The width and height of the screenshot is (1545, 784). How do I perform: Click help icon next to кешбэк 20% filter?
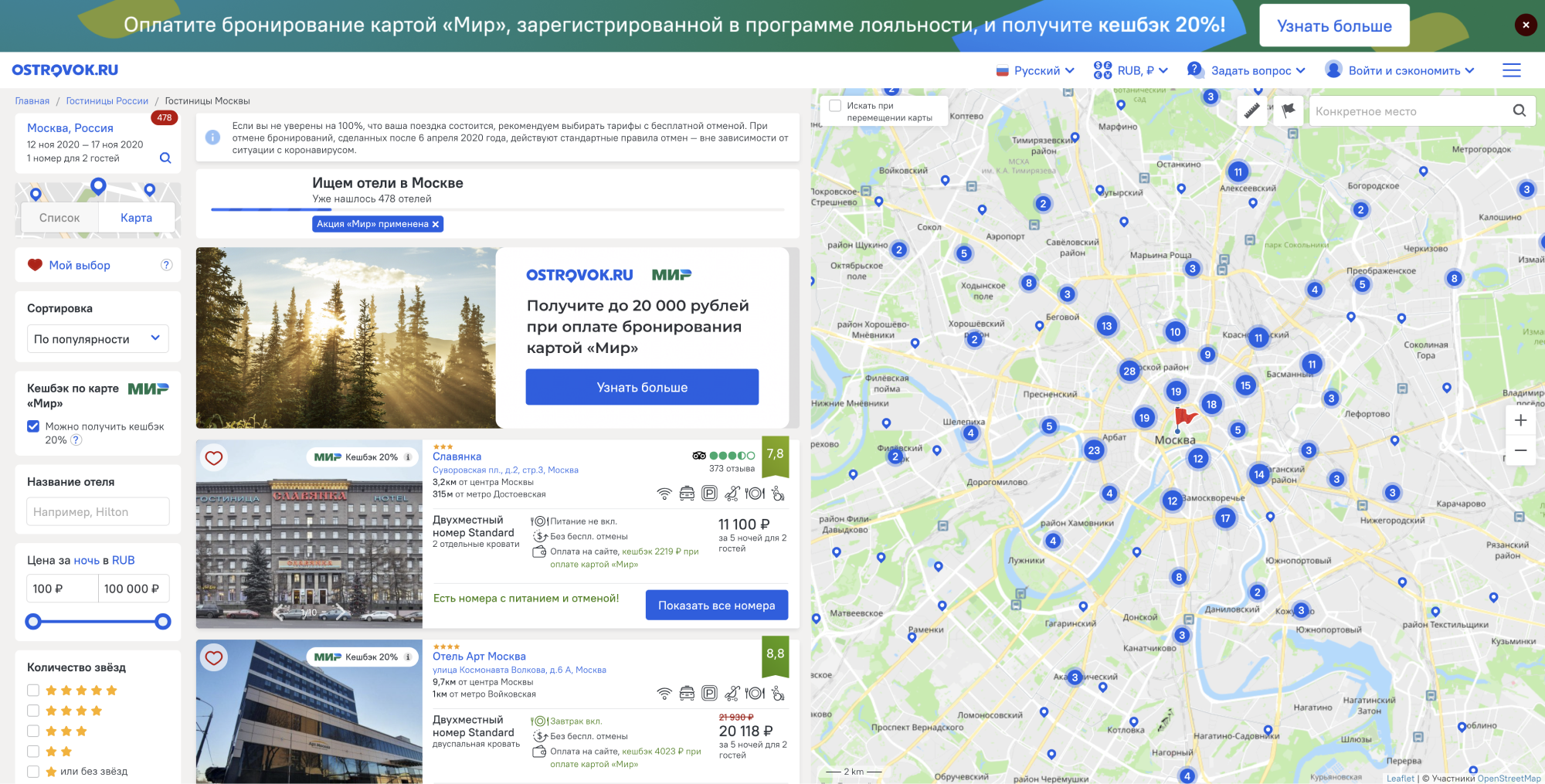76,440
